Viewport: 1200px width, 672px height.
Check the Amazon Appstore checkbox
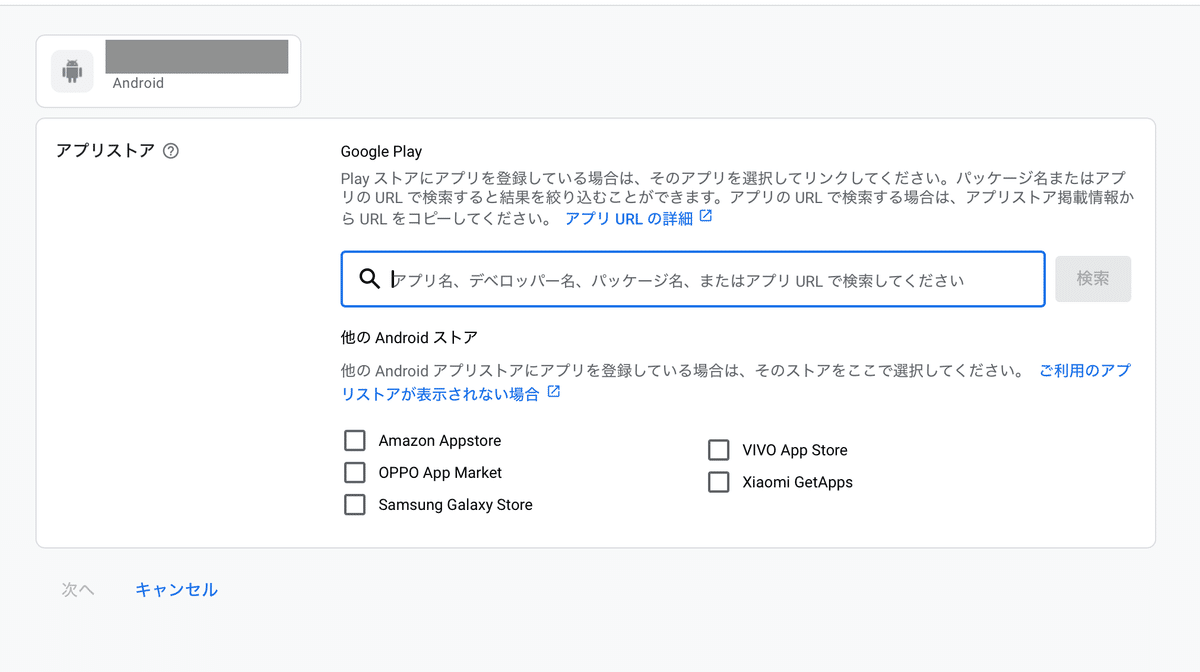pos(354,441)
